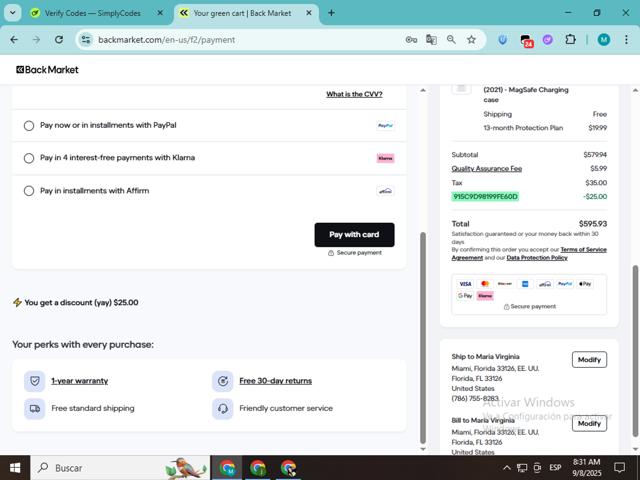
Task: Switch to the Back Market green cart tab
Action: (x=242, y=13)
